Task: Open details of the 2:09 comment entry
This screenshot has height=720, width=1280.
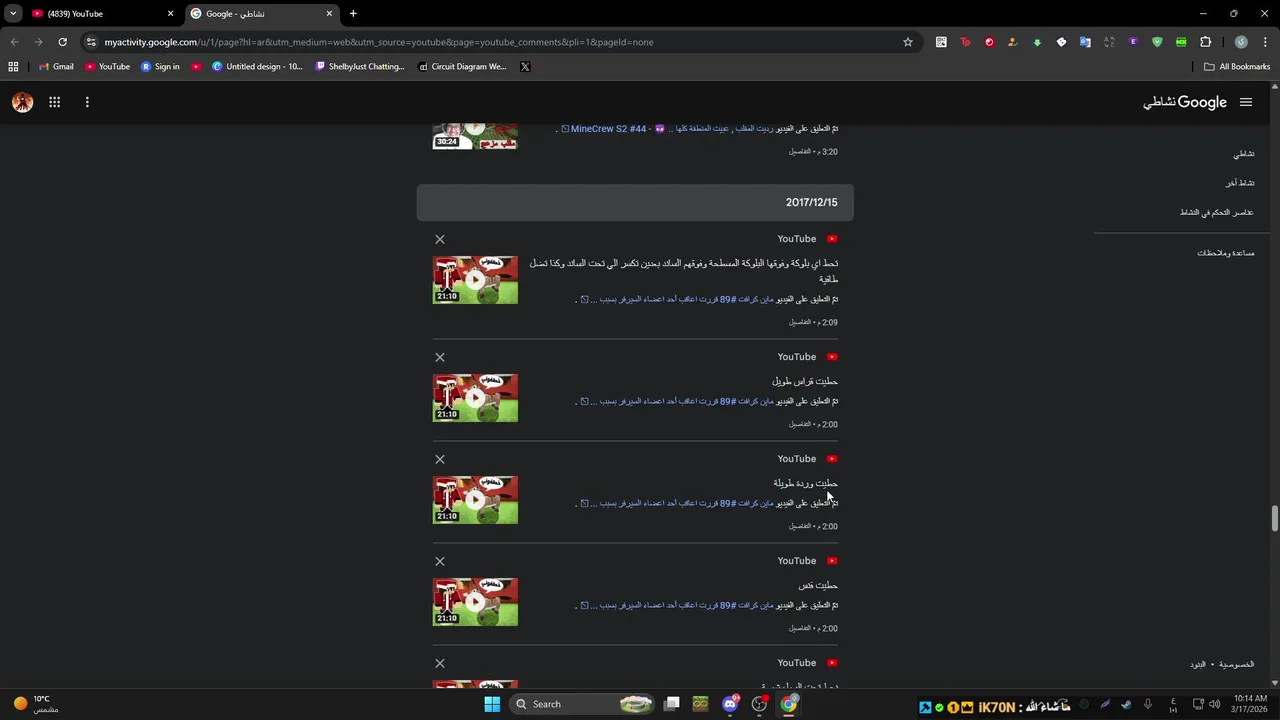Action: [800, 322]
